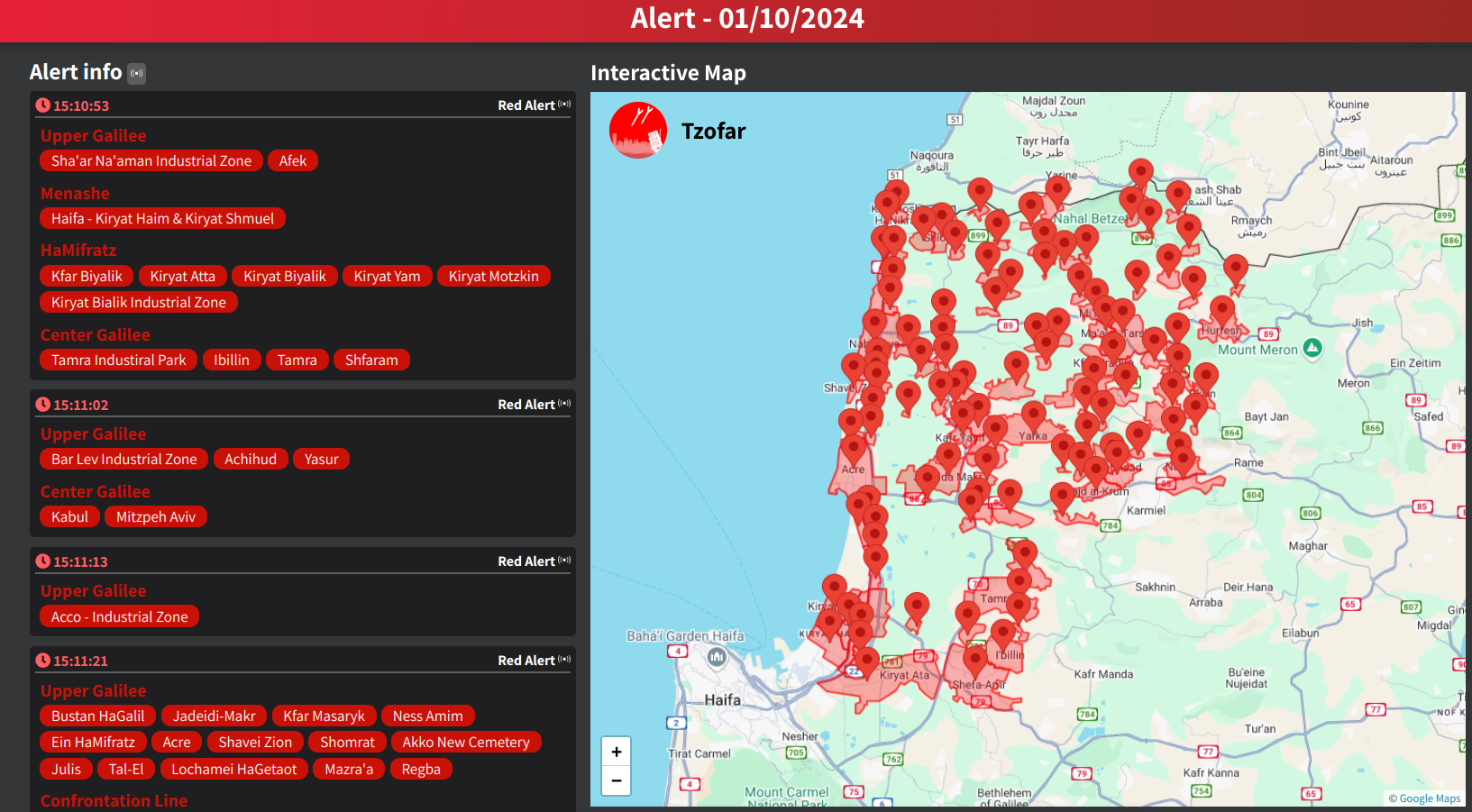The width and height of the screenshot is (1472, 812).
Task: Click the Confrontation Line heading
Action: coord(114,800)
